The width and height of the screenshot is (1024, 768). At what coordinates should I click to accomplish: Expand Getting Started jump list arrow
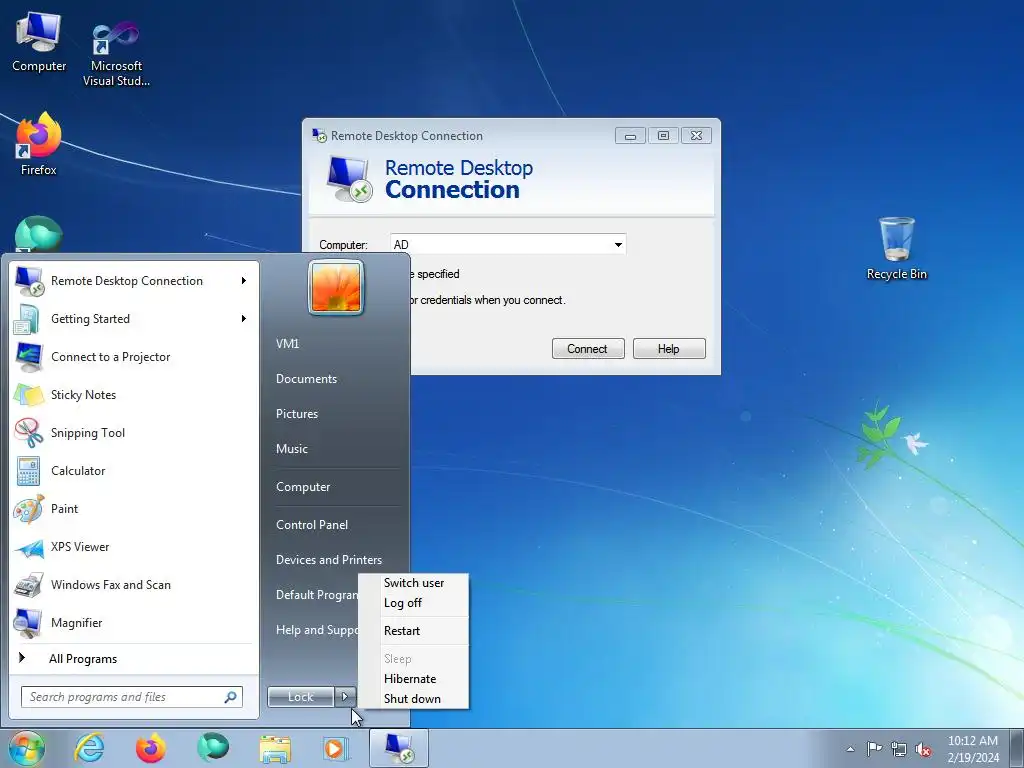click(244, 319)
